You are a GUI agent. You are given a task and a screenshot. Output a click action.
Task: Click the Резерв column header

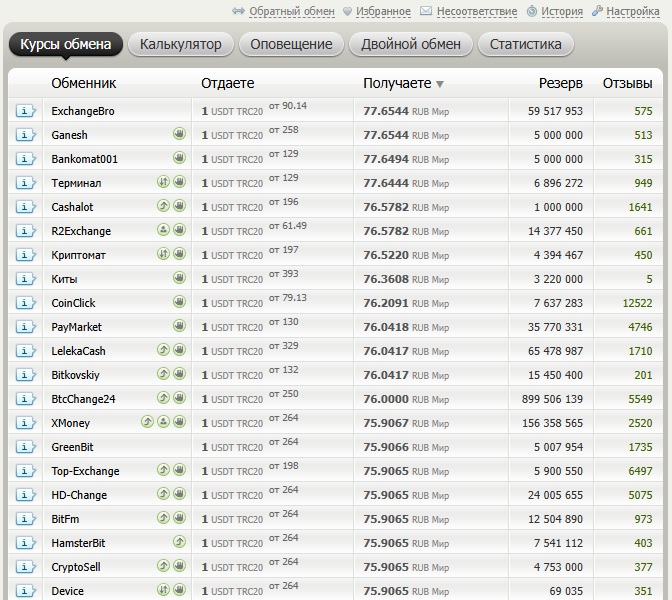pyautogui.click(x=561, y=83)
